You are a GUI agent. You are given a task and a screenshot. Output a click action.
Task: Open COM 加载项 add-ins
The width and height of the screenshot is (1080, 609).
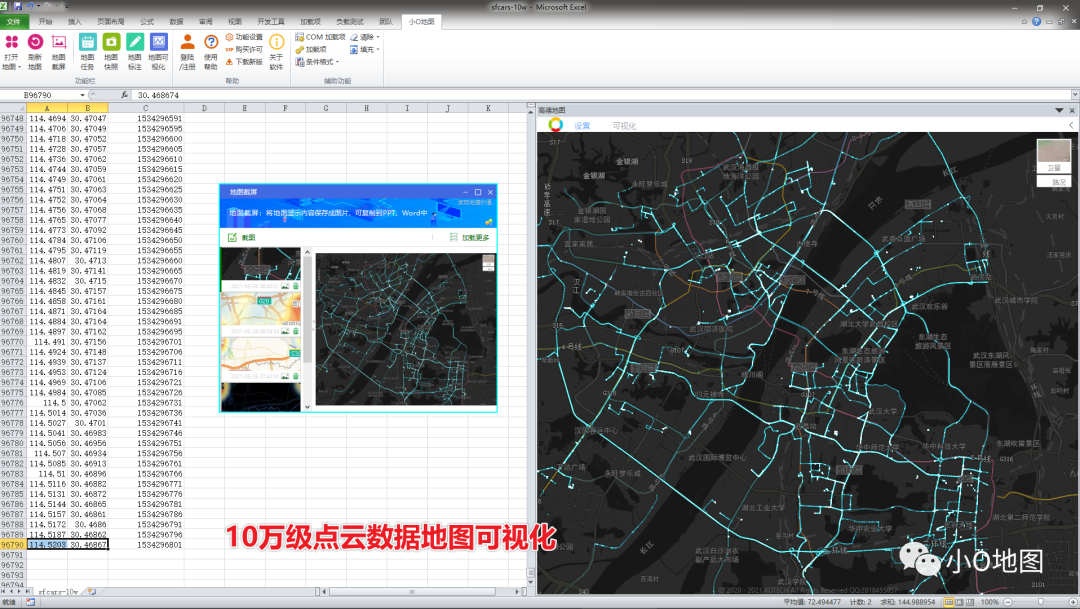click(x=320, y=37)
